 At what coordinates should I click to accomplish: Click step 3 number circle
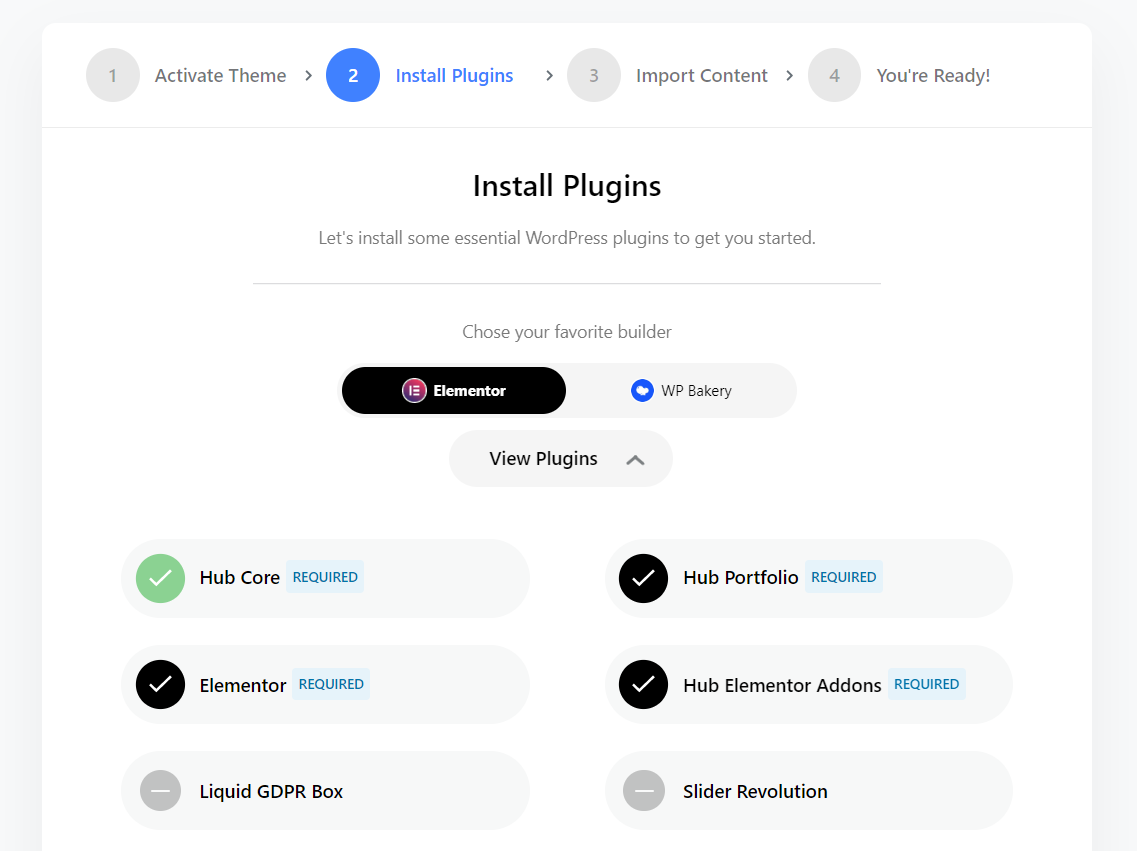click(594, 76)
